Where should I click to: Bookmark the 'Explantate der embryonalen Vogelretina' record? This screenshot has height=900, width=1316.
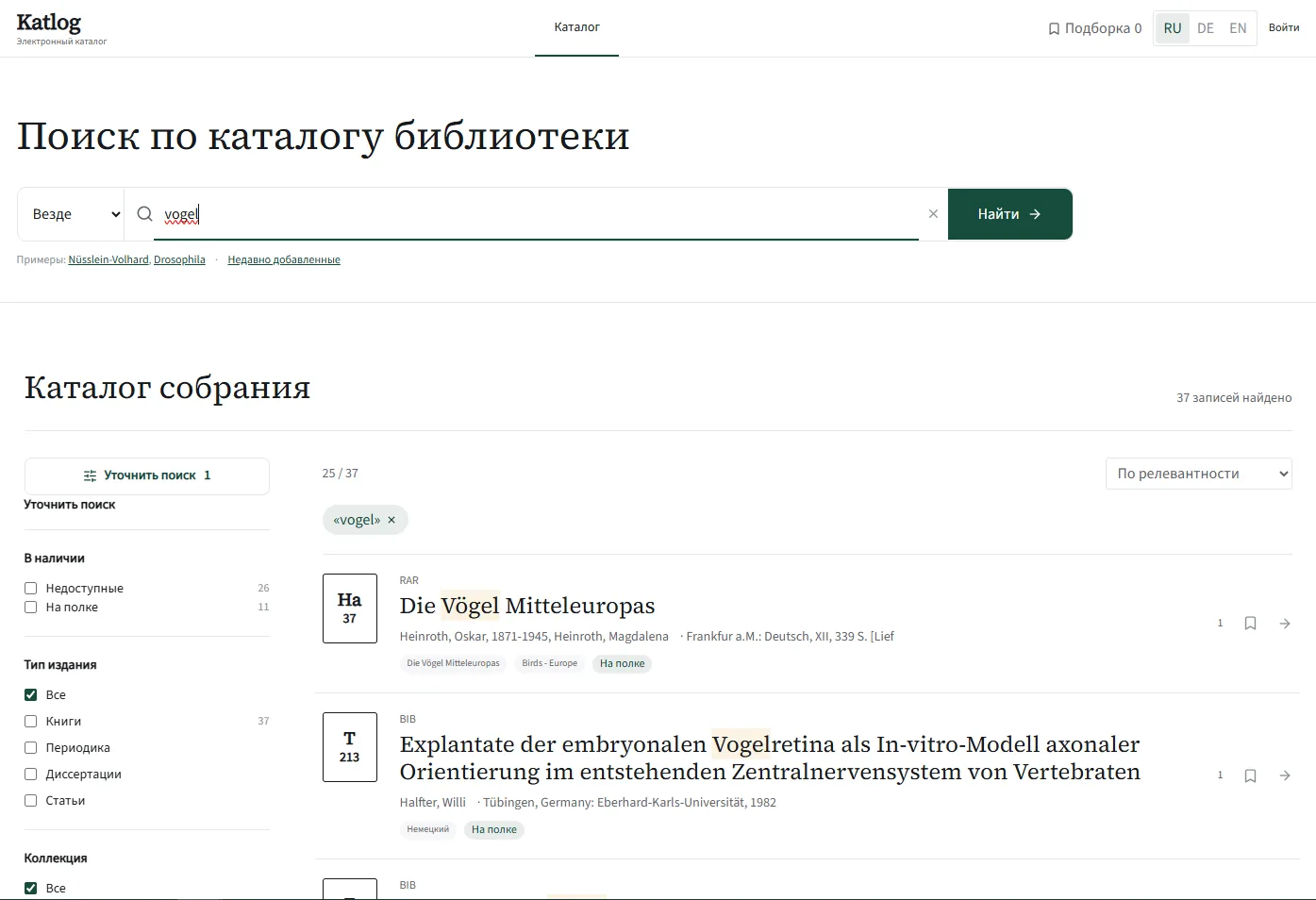click(x=1250, y=775)
